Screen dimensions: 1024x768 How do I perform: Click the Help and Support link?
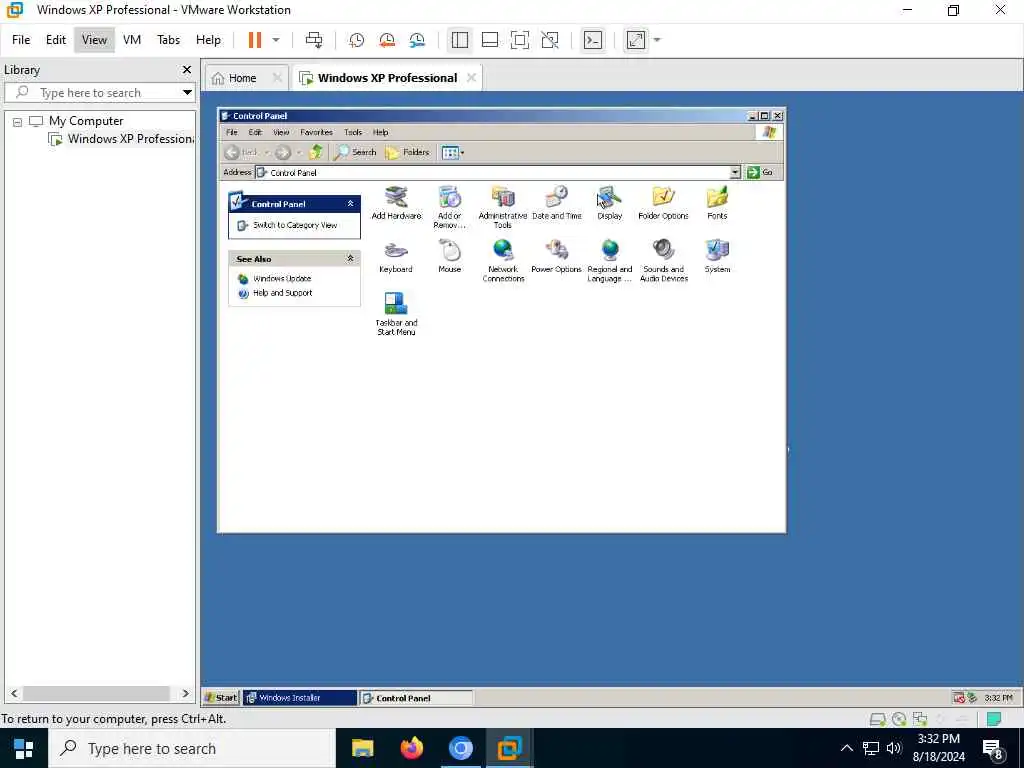coord(283,293)
